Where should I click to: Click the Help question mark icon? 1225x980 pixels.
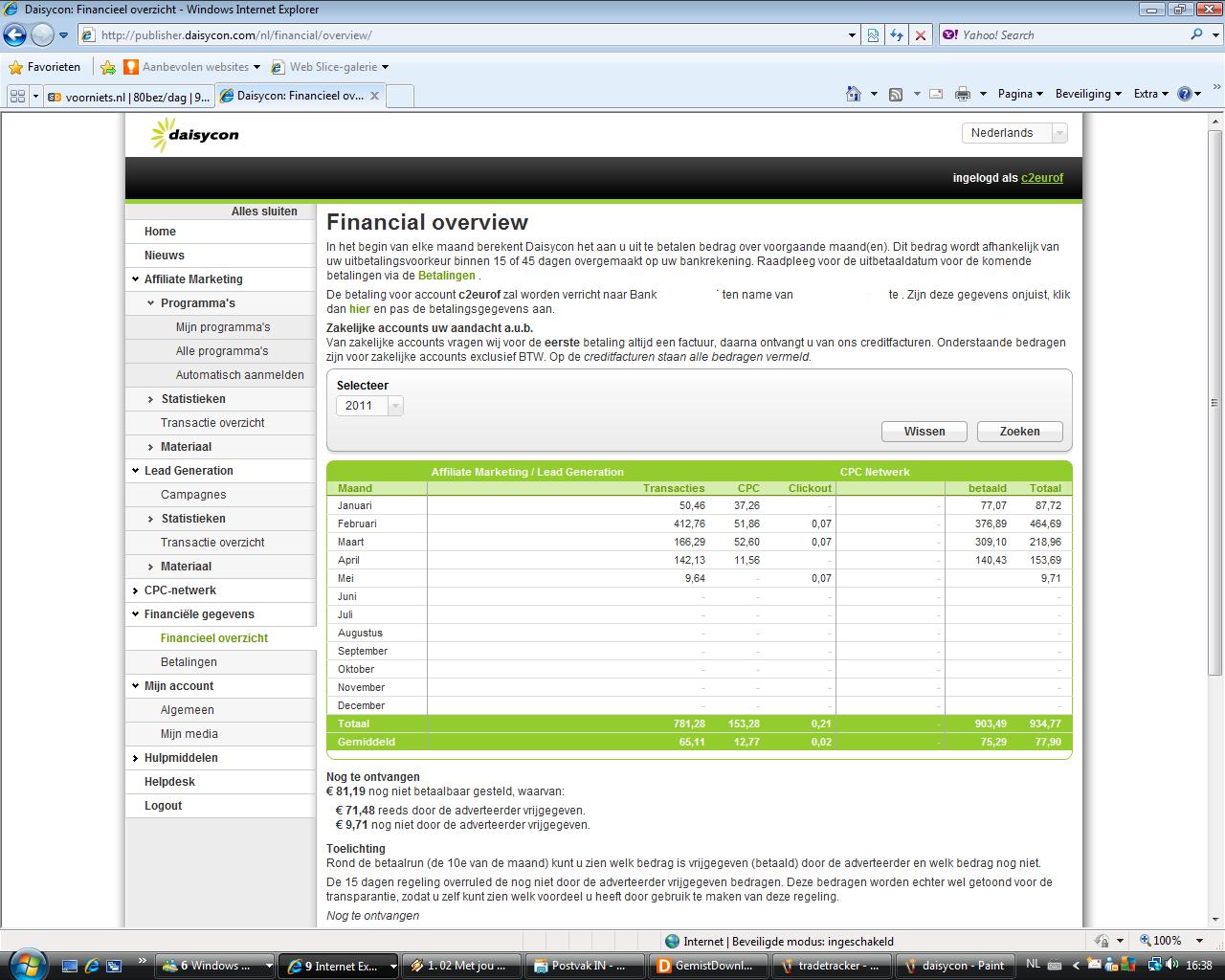click(x=1185, y=94)
